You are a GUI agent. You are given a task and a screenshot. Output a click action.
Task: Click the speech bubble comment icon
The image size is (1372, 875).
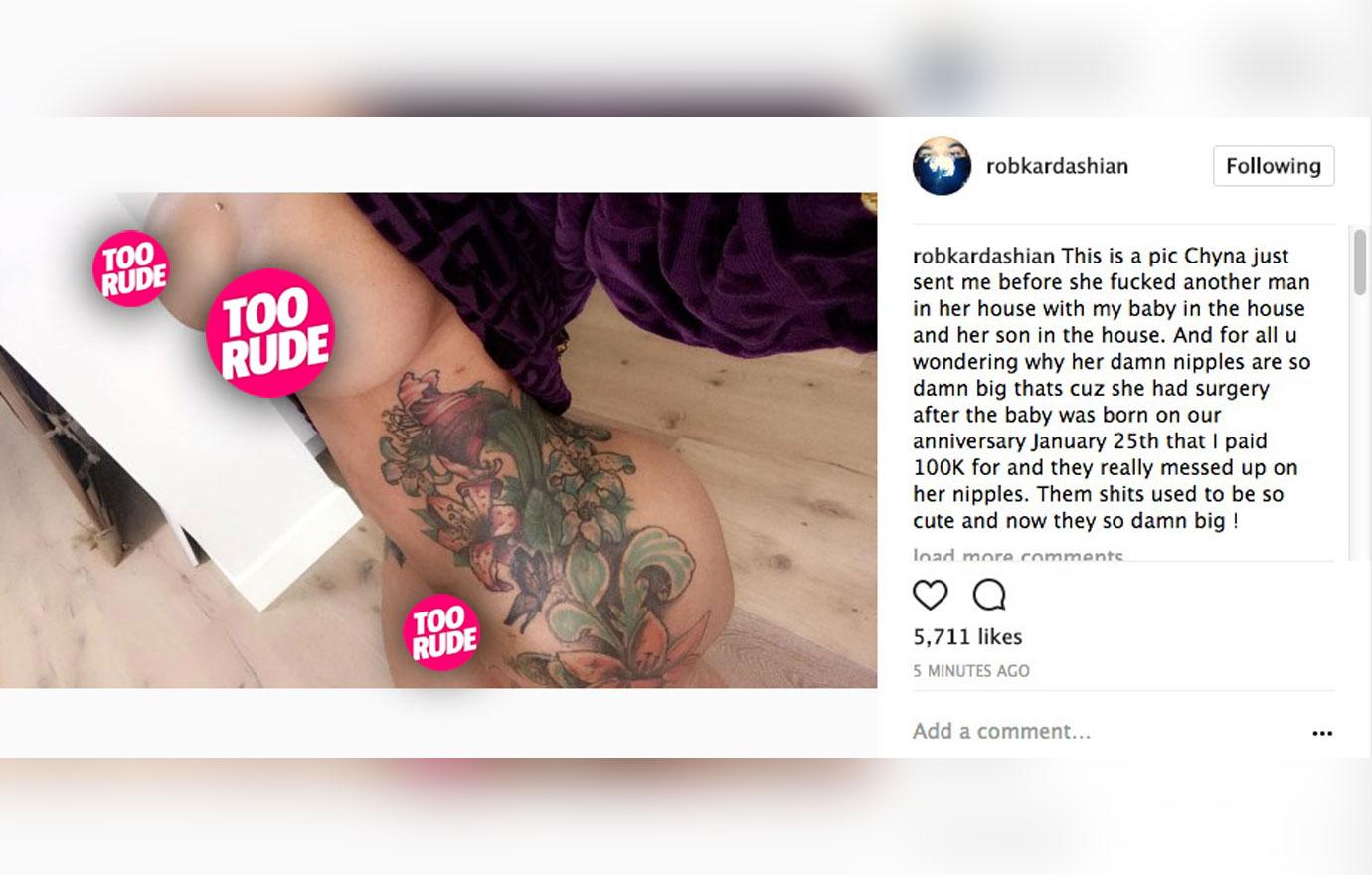click(989, 595)
